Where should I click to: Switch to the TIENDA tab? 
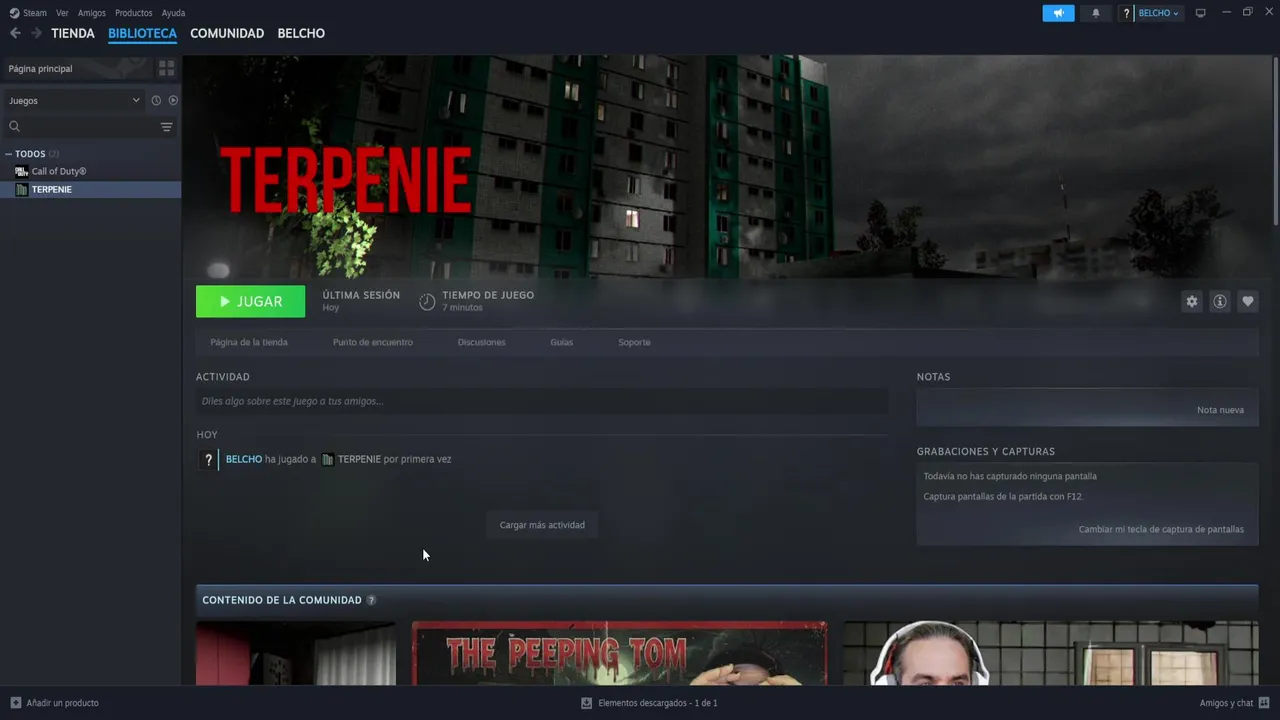click(73, 33)
